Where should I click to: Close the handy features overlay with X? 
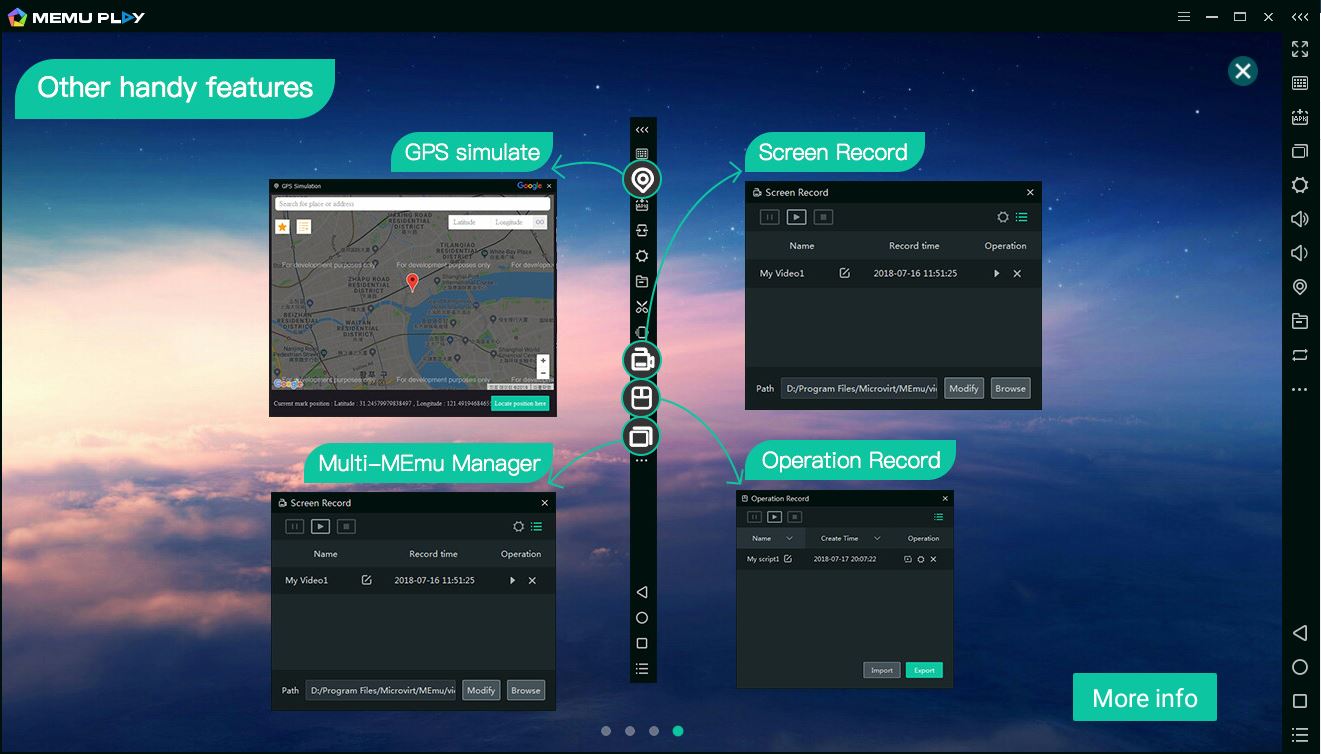click(x=1243, y=71)
